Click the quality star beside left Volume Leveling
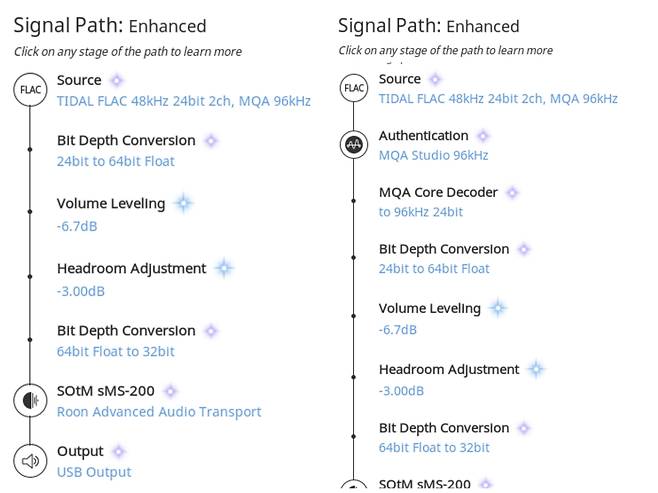 182,204
